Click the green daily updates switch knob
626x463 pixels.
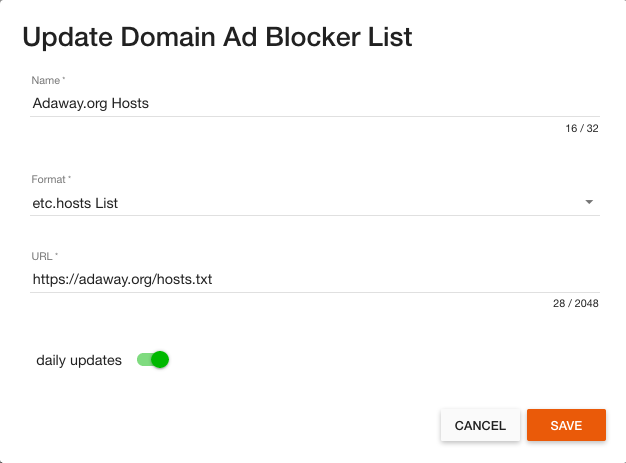(x=160, y=360)
